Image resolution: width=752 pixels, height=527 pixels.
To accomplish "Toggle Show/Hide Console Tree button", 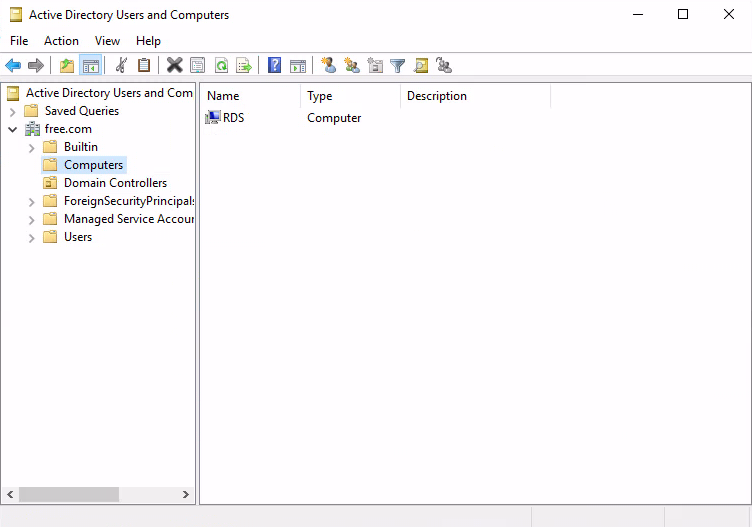I will [91, 65].
